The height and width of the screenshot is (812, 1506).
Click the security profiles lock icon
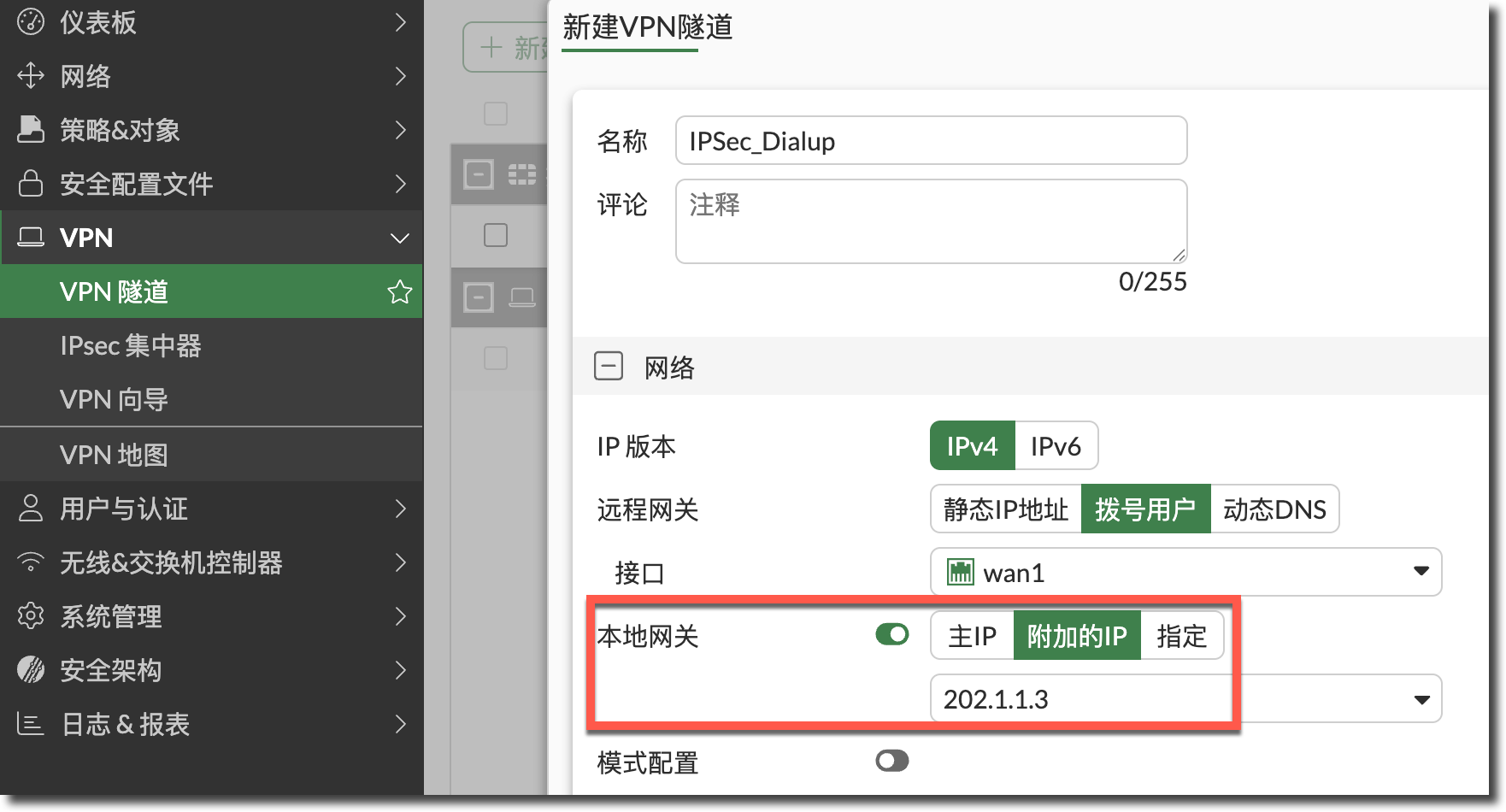(31, 184)
